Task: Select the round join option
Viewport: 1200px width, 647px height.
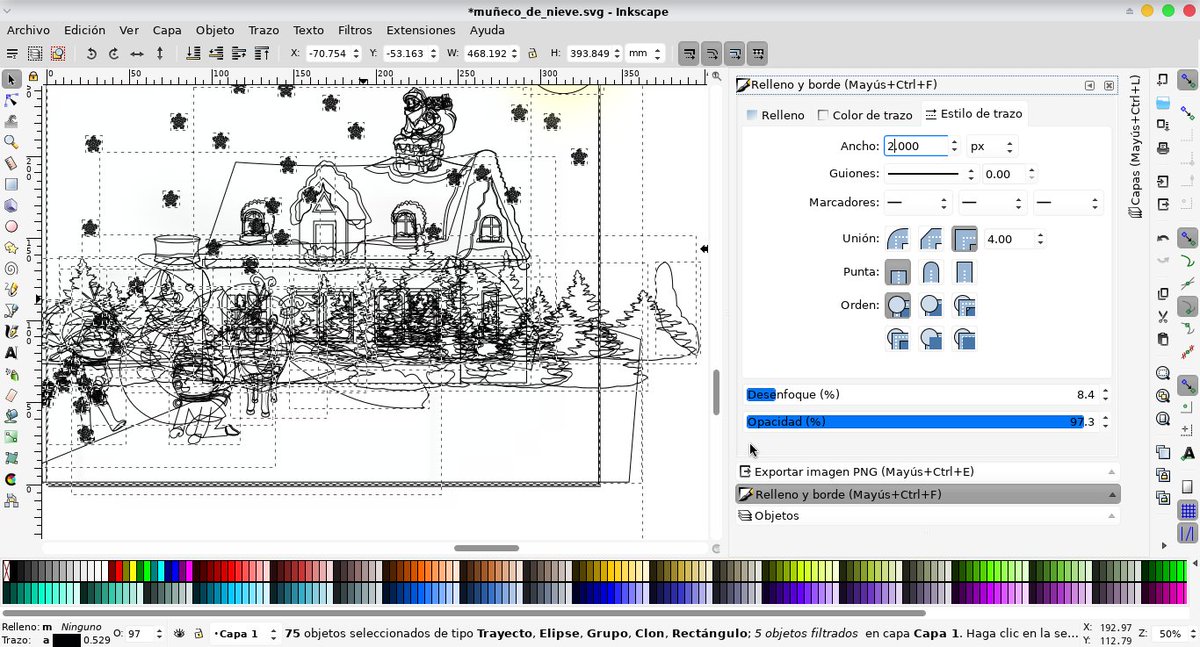Action: [898, 239]
